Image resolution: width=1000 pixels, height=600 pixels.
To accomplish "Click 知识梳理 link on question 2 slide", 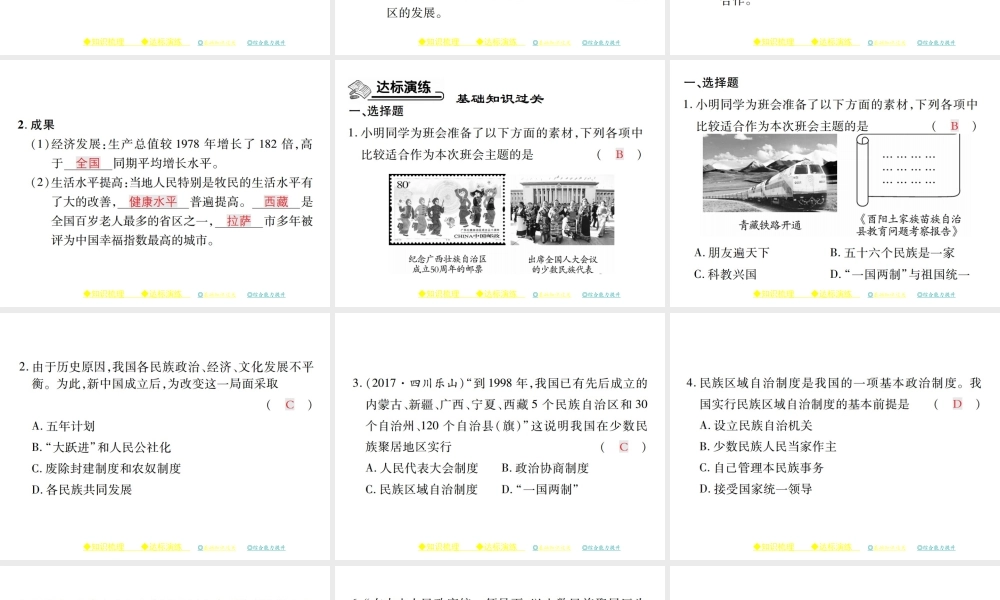I will (x=104, y=547).
